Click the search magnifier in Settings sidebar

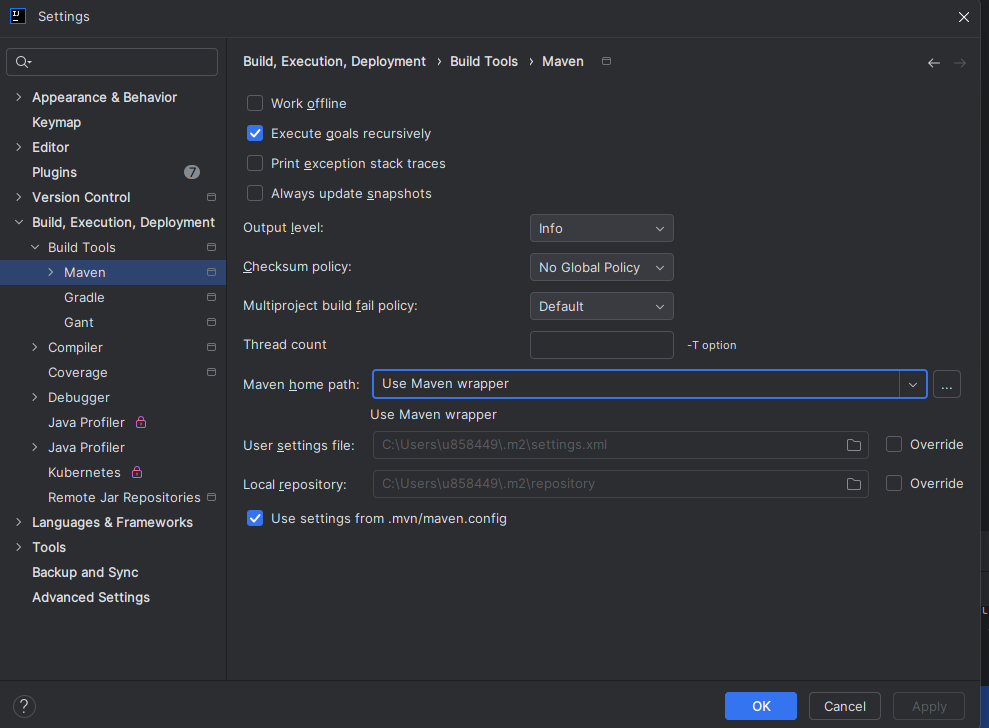tap(24, 61)
